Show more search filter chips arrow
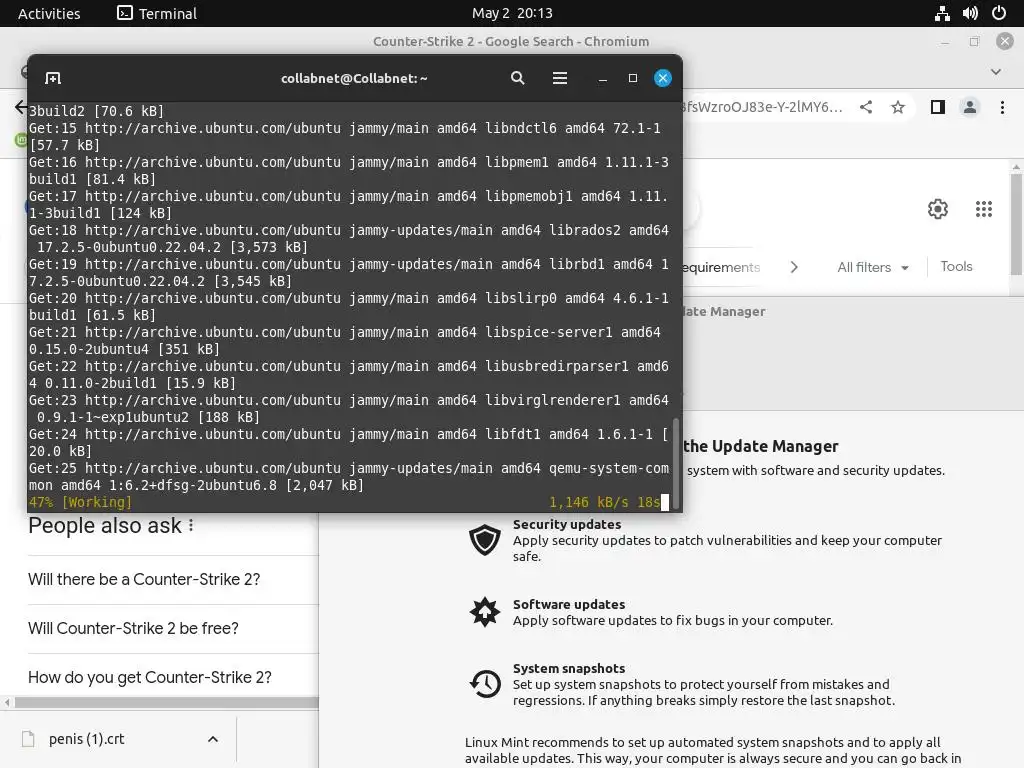This screenshot has height=768, width=1024. pos(794,267)
